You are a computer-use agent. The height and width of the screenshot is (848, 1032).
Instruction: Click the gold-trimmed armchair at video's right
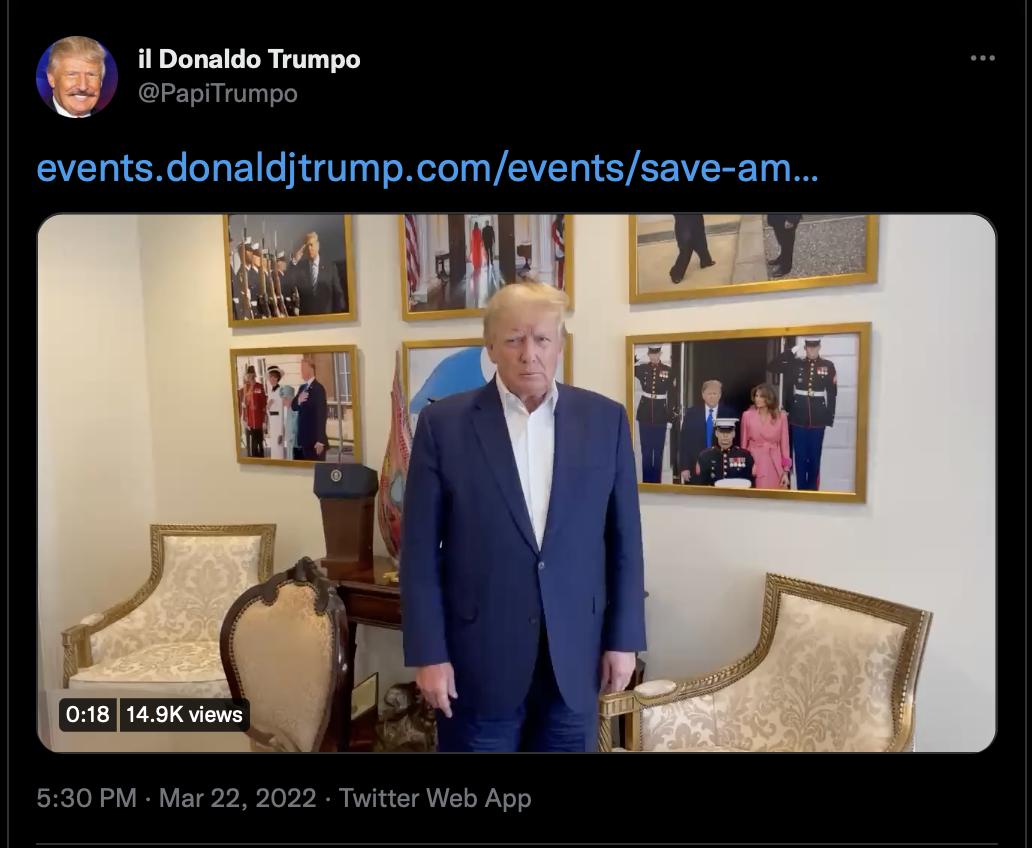pyautogui.click(x=767, y=665)
